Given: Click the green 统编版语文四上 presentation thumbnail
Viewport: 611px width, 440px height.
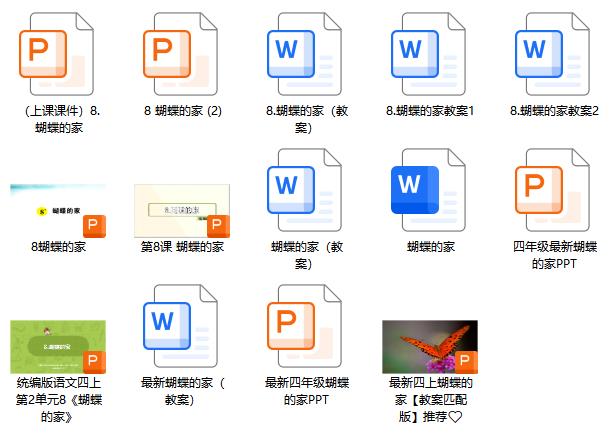Looking at the screenshot, I should [58, 346].
